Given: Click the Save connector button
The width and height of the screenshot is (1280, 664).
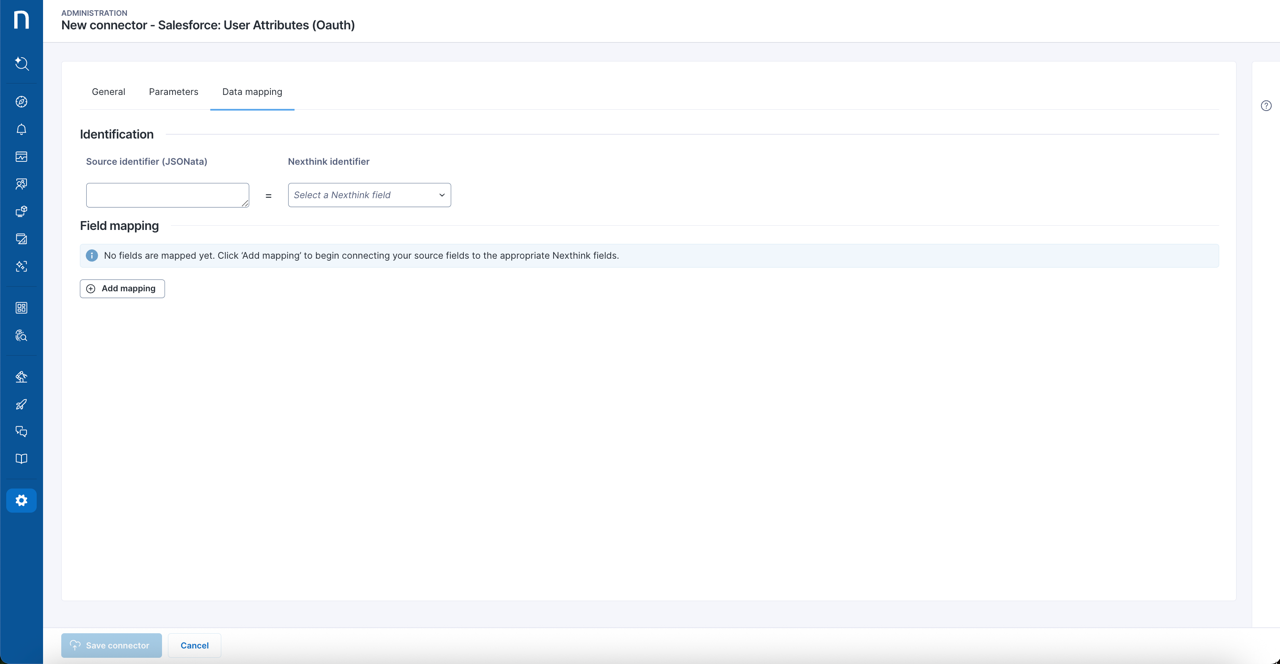Looking at the screenshot, I should point(111,645).
